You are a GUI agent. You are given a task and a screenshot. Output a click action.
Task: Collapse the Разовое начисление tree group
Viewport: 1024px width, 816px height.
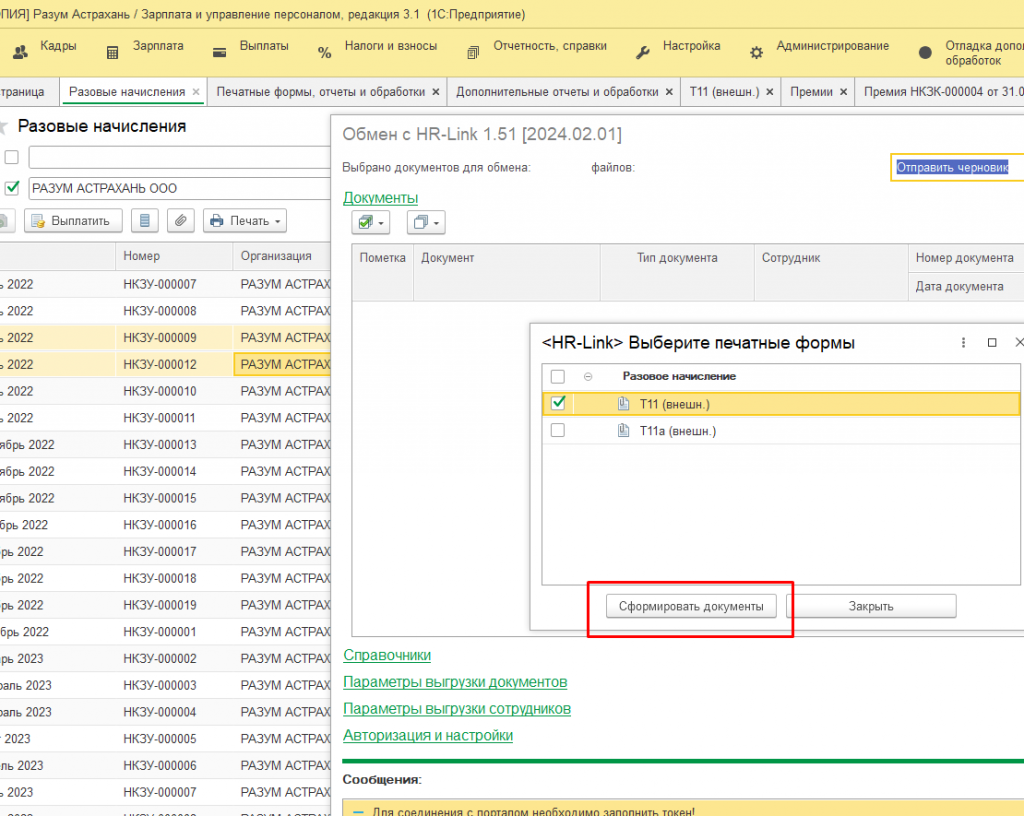[x=587, y=377]
